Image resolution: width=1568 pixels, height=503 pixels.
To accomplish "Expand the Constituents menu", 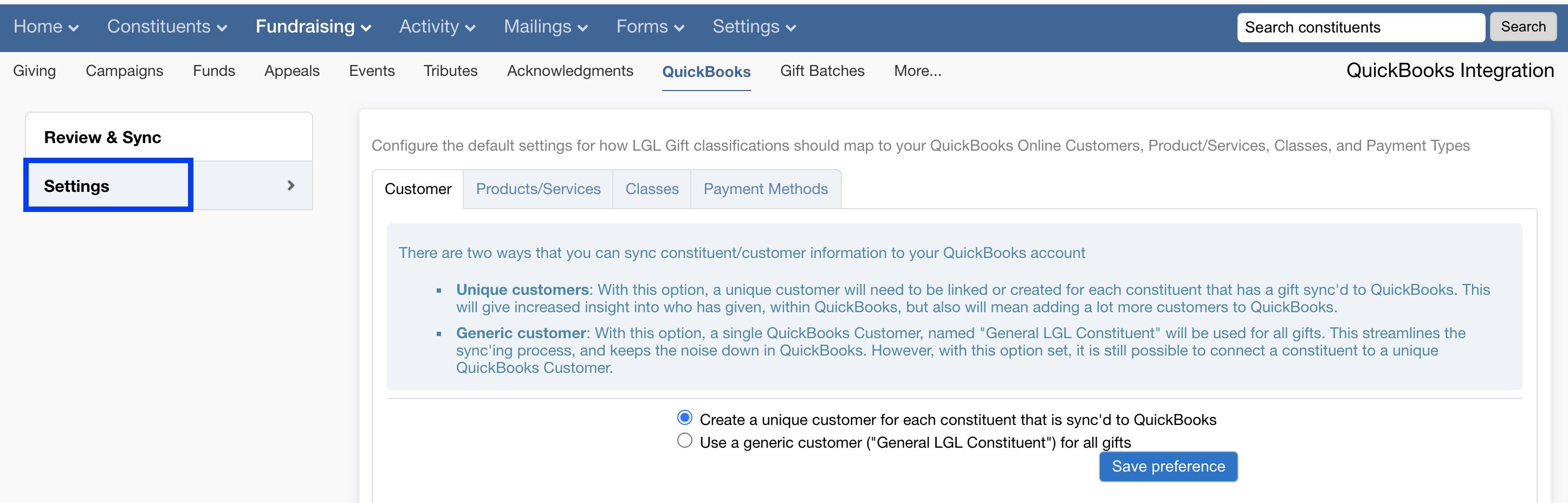I will [x=167, y=27].
